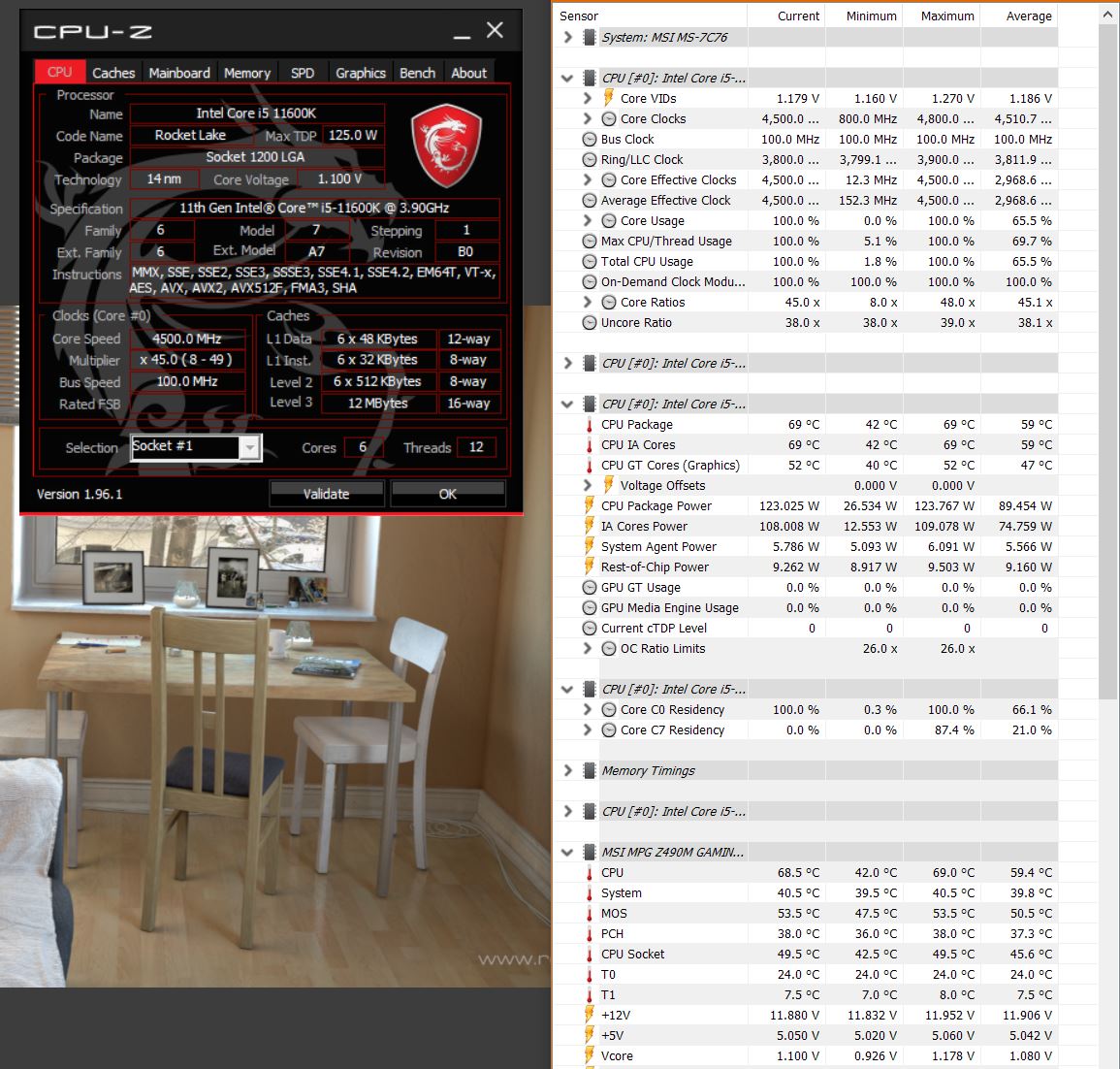Expand the Voltage Offsets row

[587, 485]
